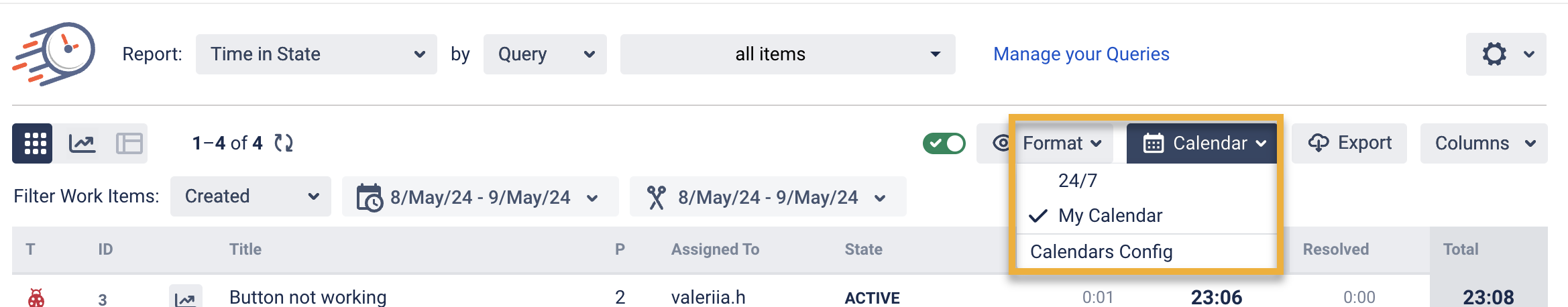
Task: Open the Calendars Config menu entry
Action: pos(1101,252)
